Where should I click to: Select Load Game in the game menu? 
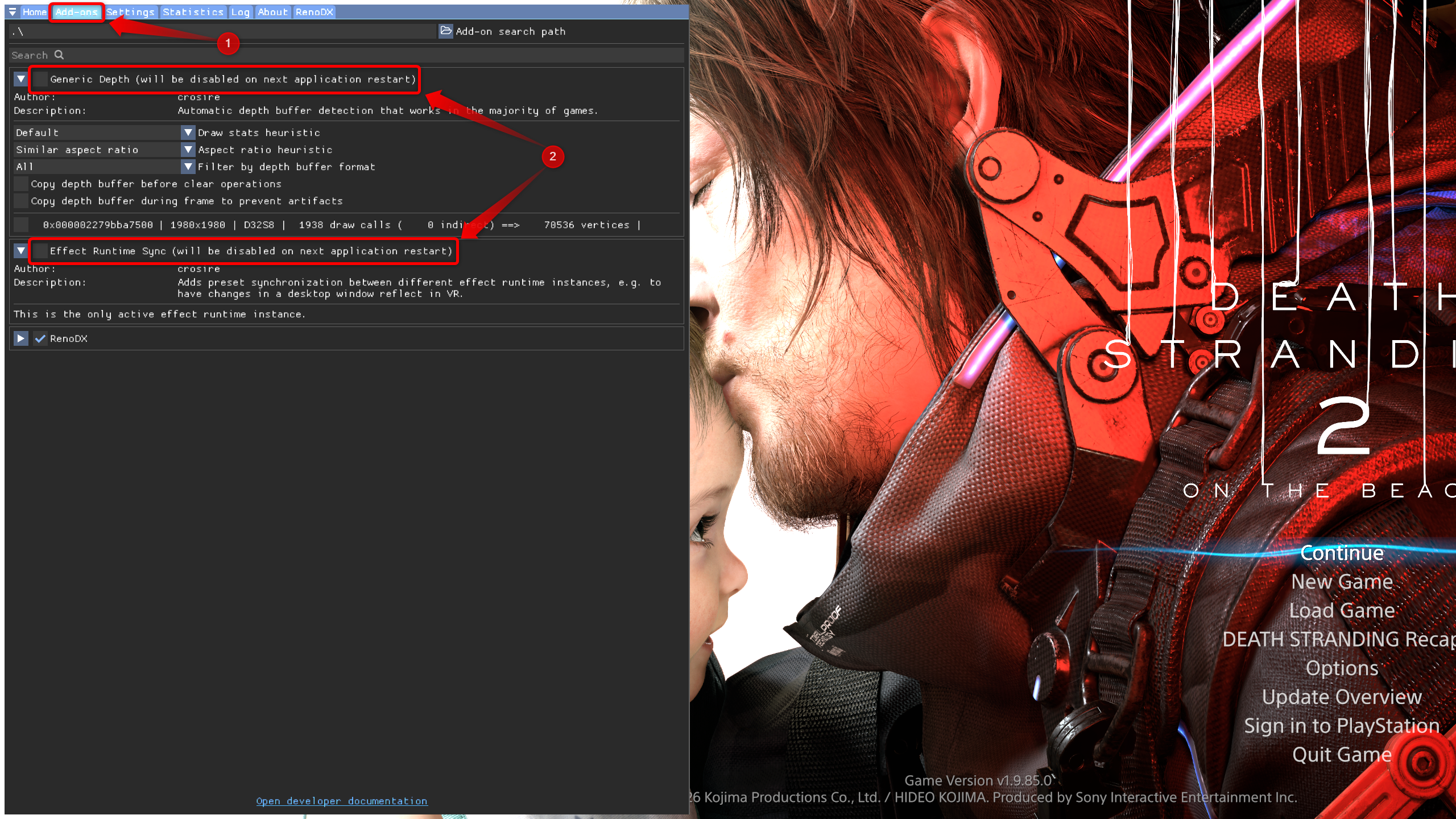pyautogui.click(x=1342, y=610)
